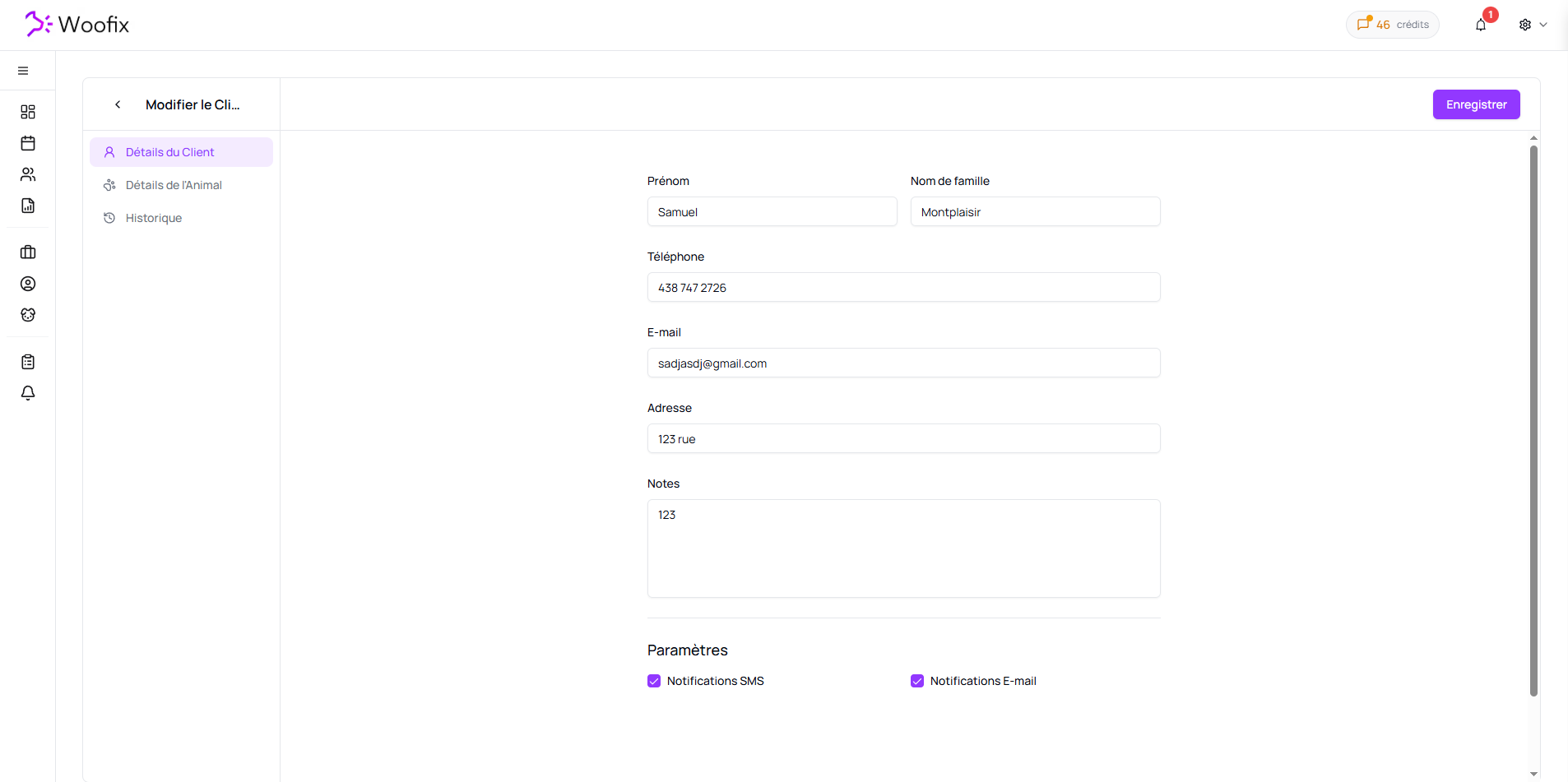Open the dashboard grid icon in sidebar
The width and height of the screenshot is (1568, 782).
(28, 112)
